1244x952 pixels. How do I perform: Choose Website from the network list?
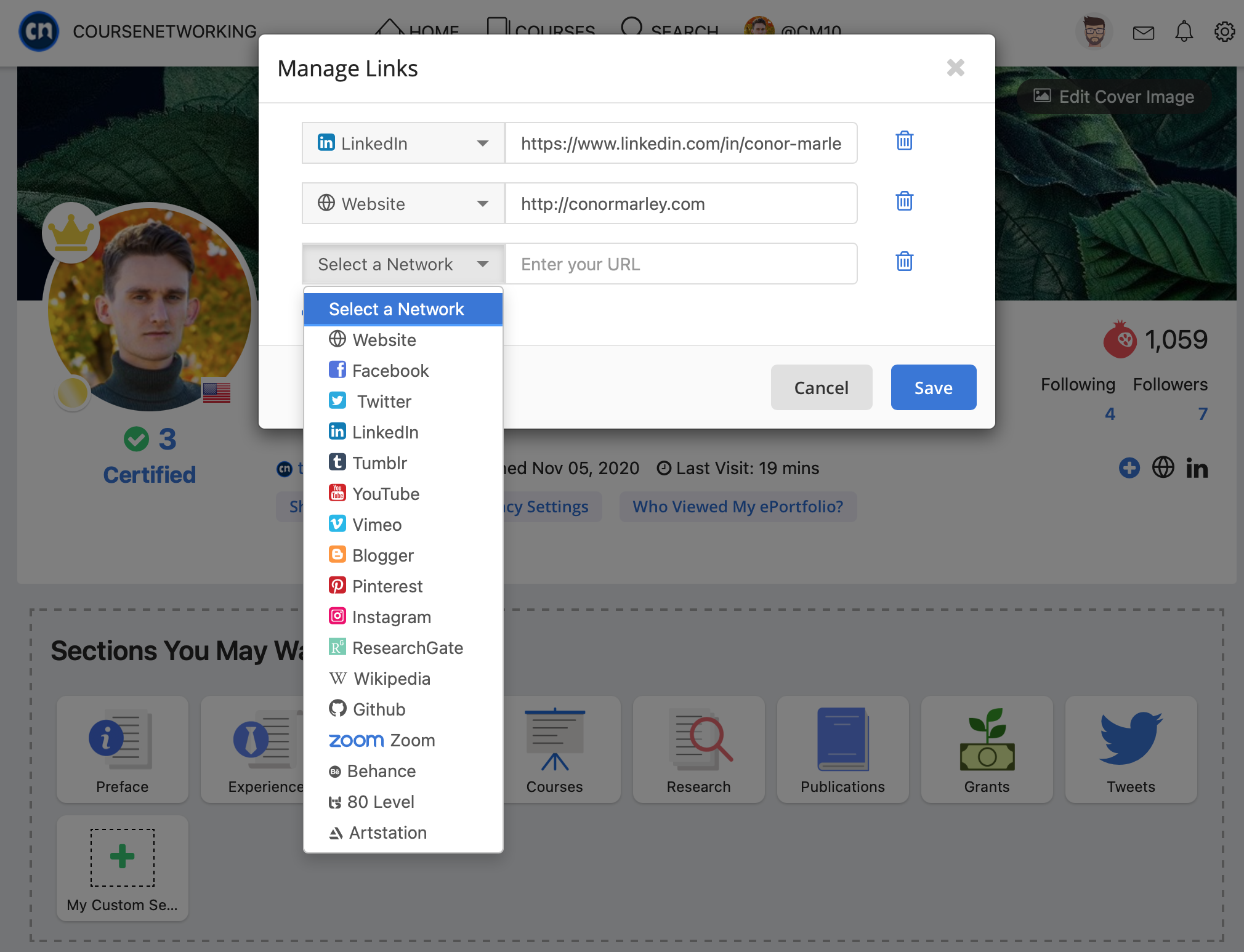[x=403, y=340]
